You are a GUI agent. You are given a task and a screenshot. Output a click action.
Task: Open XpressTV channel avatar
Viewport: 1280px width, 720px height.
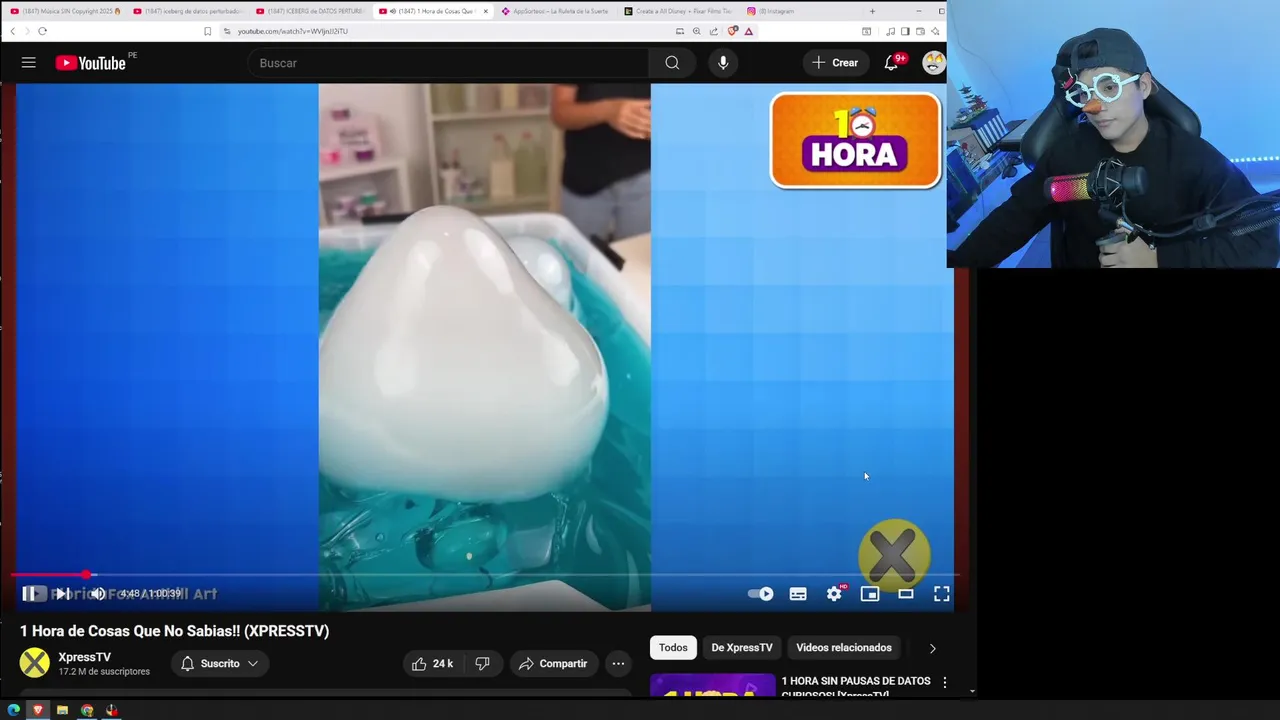tap(35, 663)
